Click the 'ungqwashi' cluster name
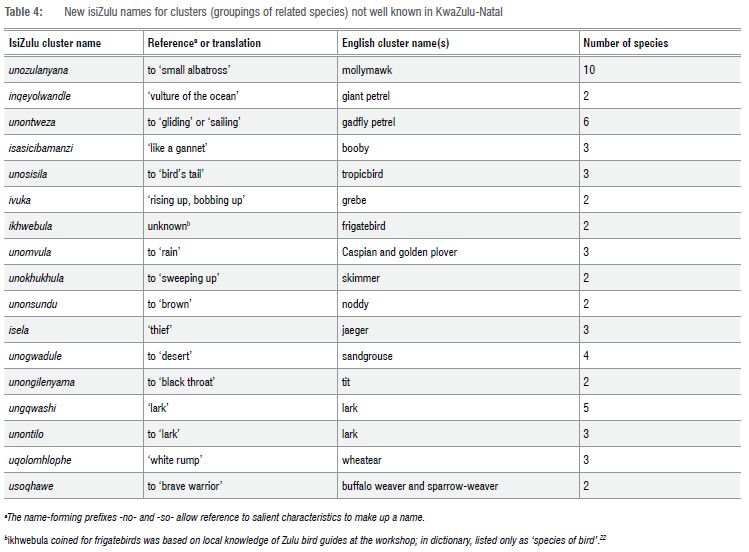The image size is (749, 552). [33, 408]
